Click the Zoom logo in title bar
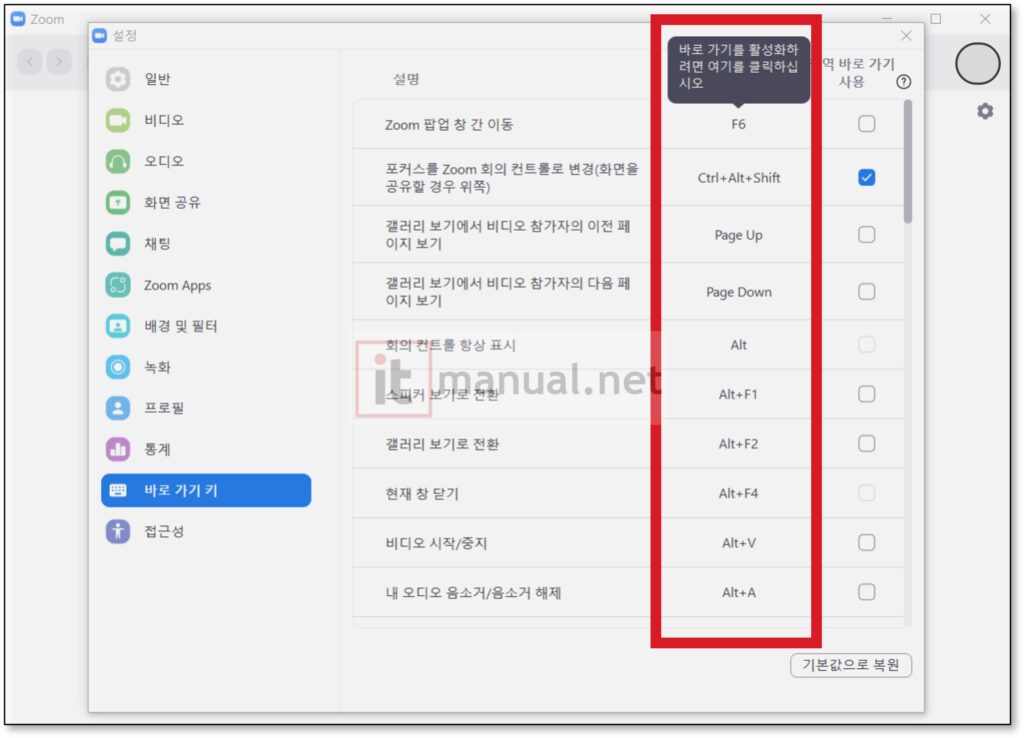The width and height of the screenshot is (1024, 738). (x=18, y=18)
